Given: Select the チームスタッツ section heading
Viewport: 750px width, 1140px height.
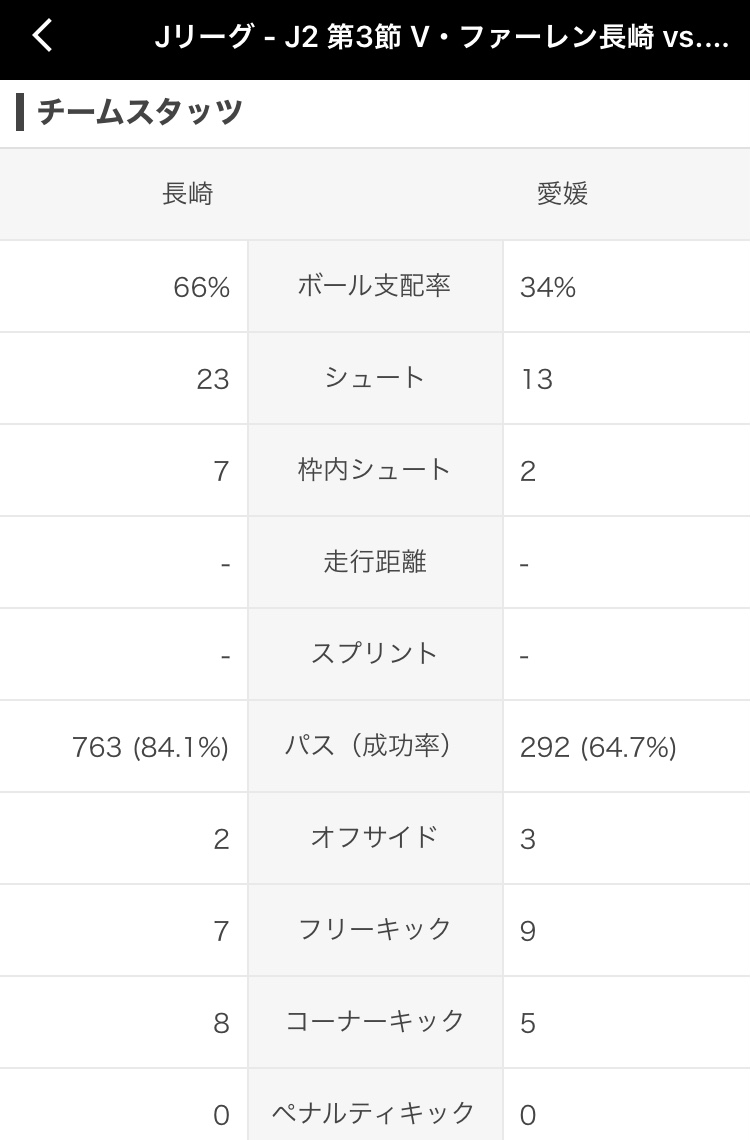Looking at the screenshot, I should click(140, 112).
